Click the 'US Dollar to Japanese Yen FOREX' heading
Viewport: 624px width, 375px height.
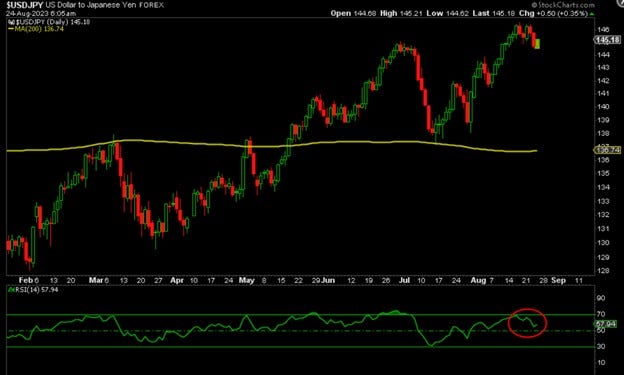[x=105, y=5]
